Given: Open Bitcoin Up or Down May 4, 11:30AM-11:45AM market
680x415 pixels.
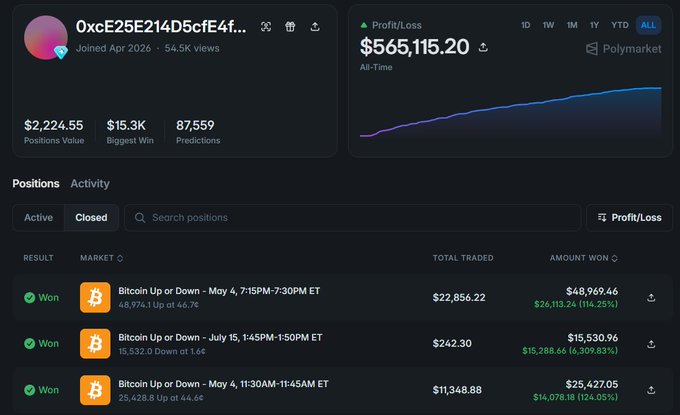Looking at the screenshot, I should pyautogui.click(x=223, y=384).
